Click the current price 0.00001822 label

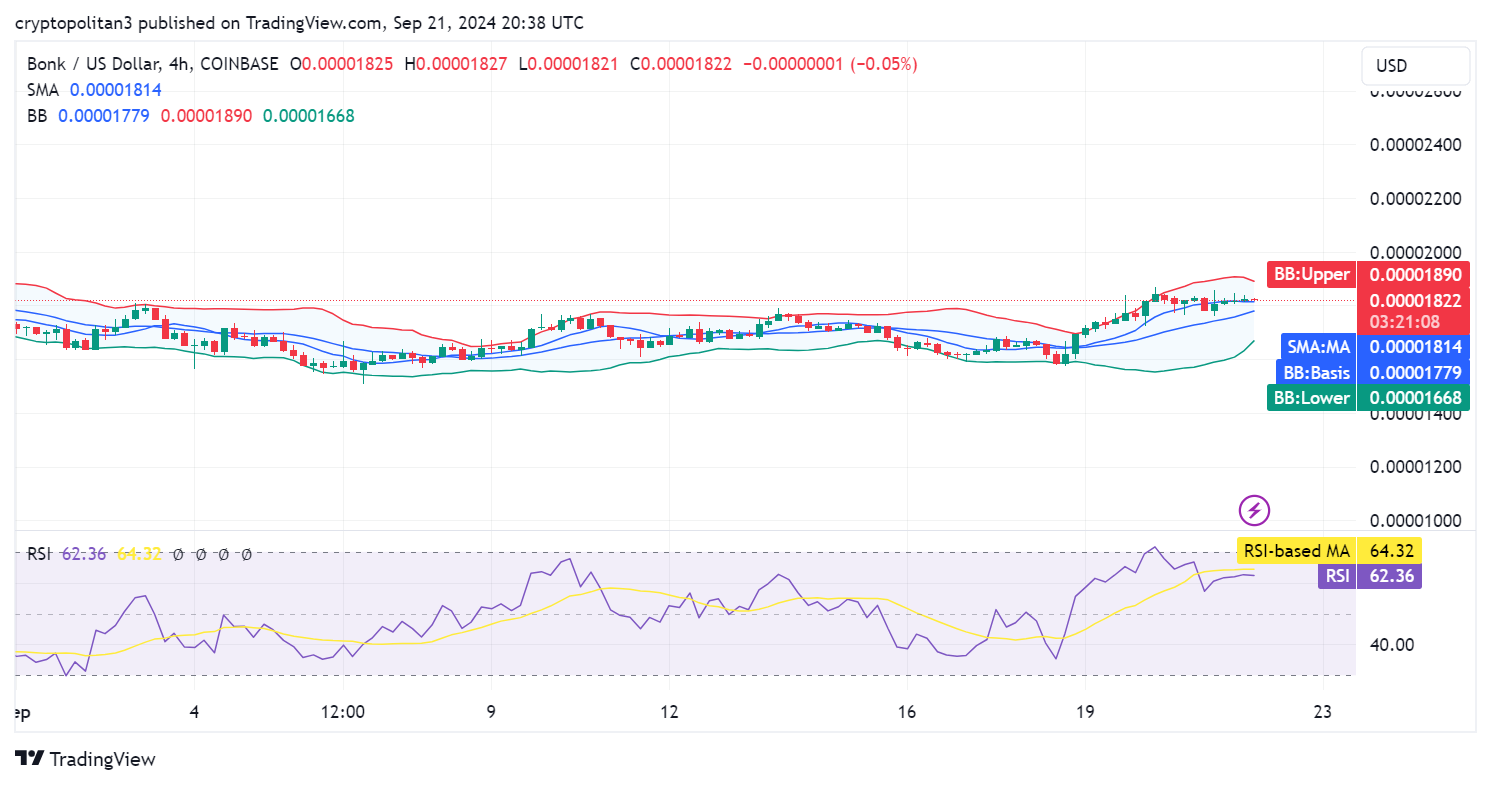click(x=1415, y=301)
